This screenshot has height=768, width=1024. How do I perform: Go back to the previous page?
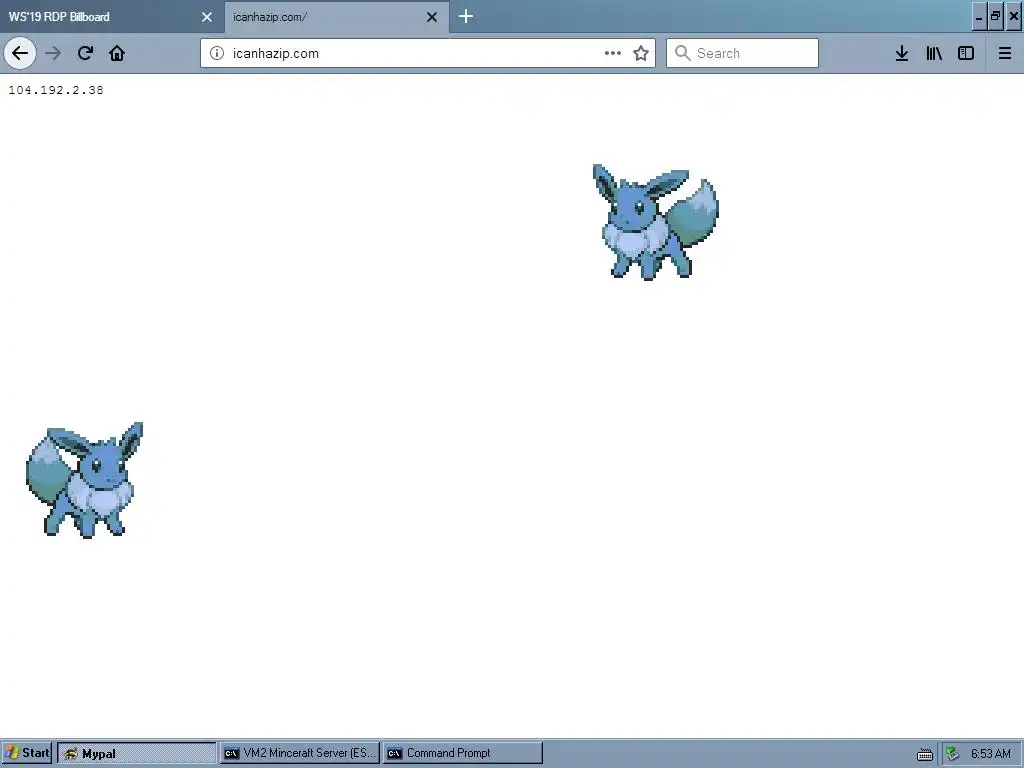point(20,53)
